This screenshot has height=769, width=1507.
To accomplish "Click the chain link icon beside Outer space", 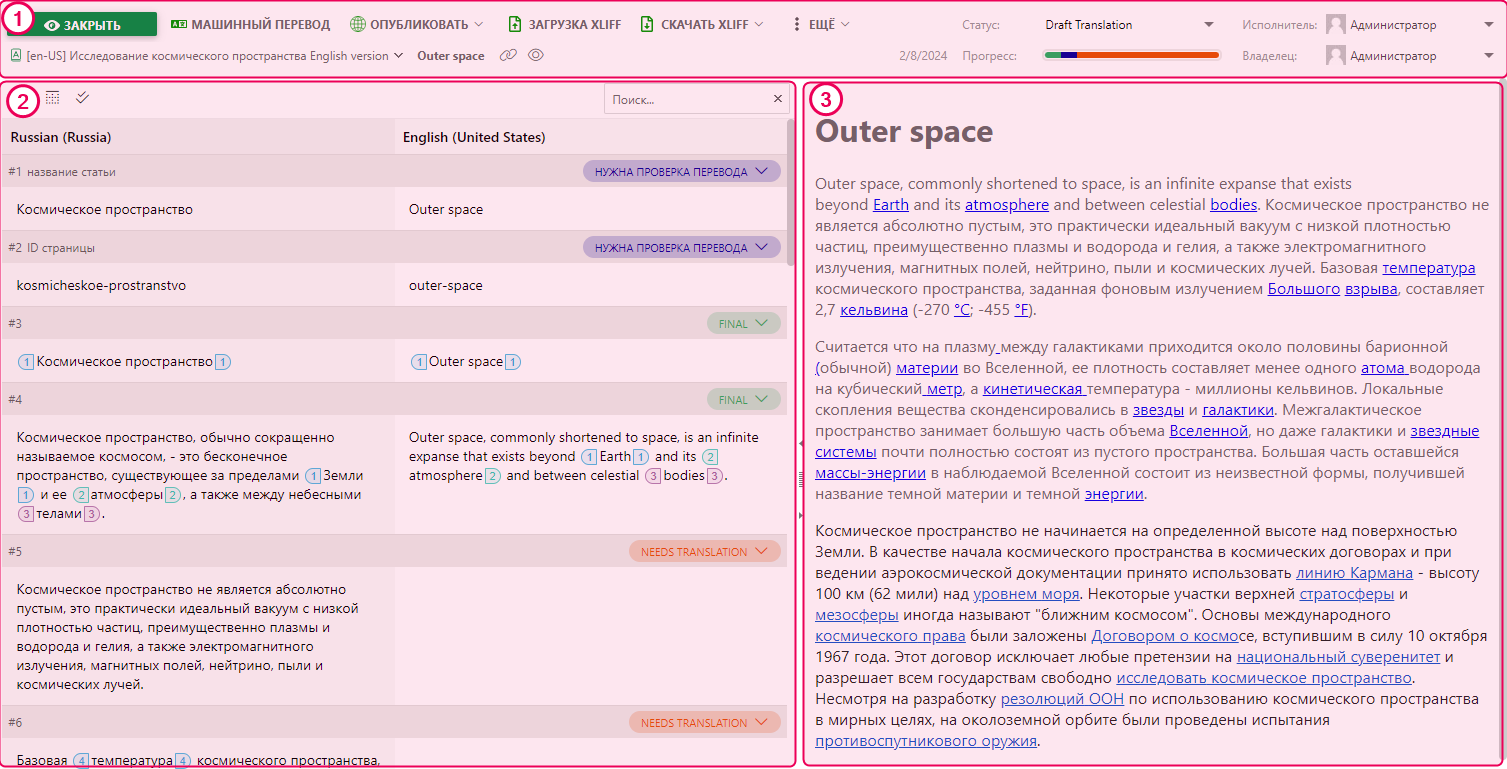I will (x=508, y=56).
